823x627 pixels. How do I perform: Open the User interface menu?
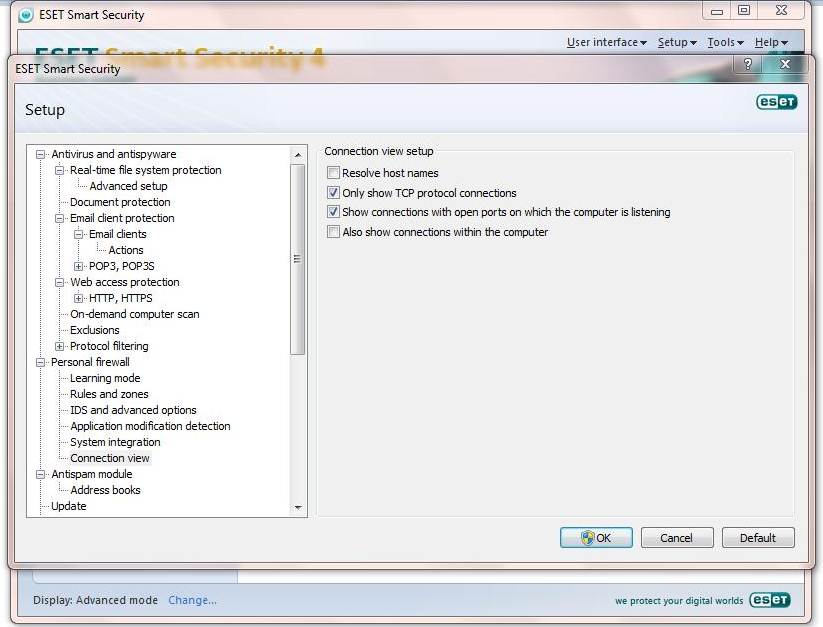coord(606,42)
